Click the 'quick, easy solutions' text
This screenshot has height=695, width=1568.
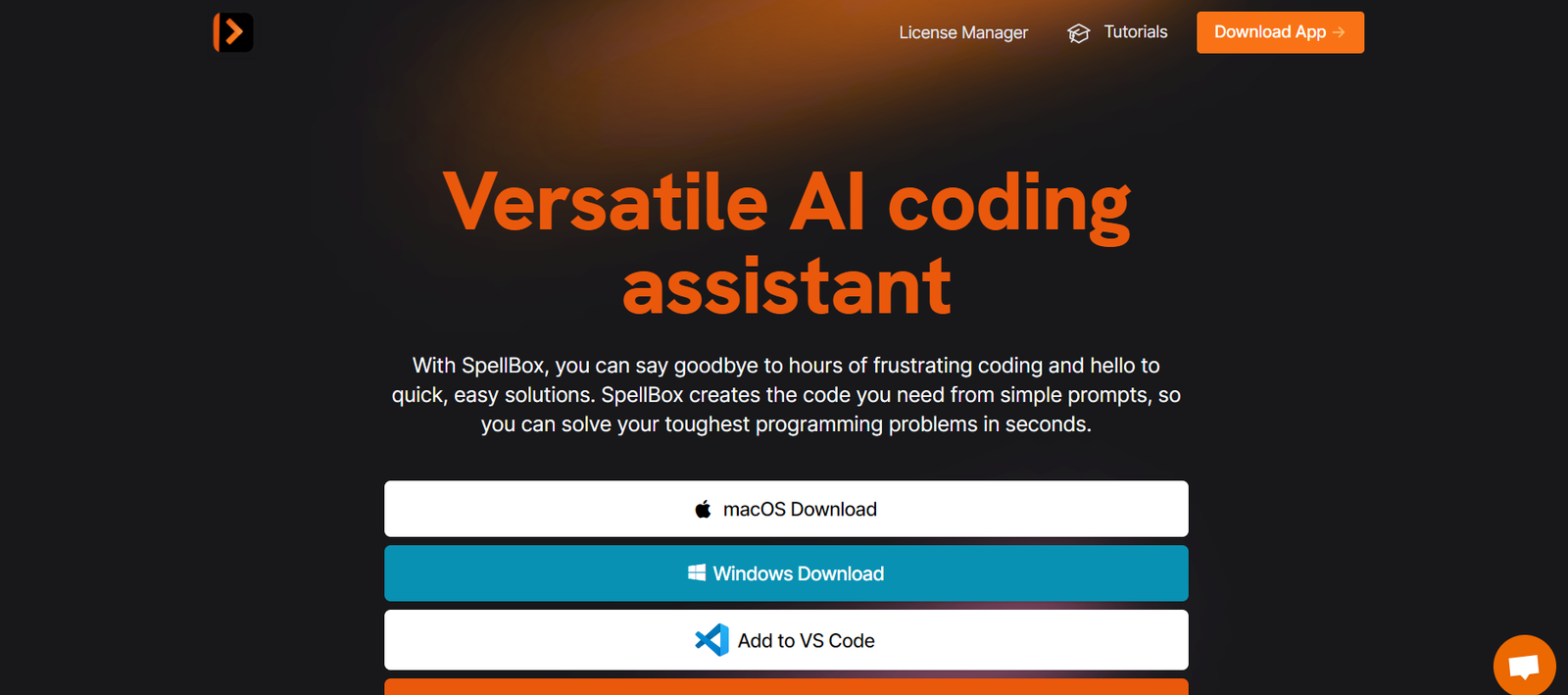(x=492, y=395)
